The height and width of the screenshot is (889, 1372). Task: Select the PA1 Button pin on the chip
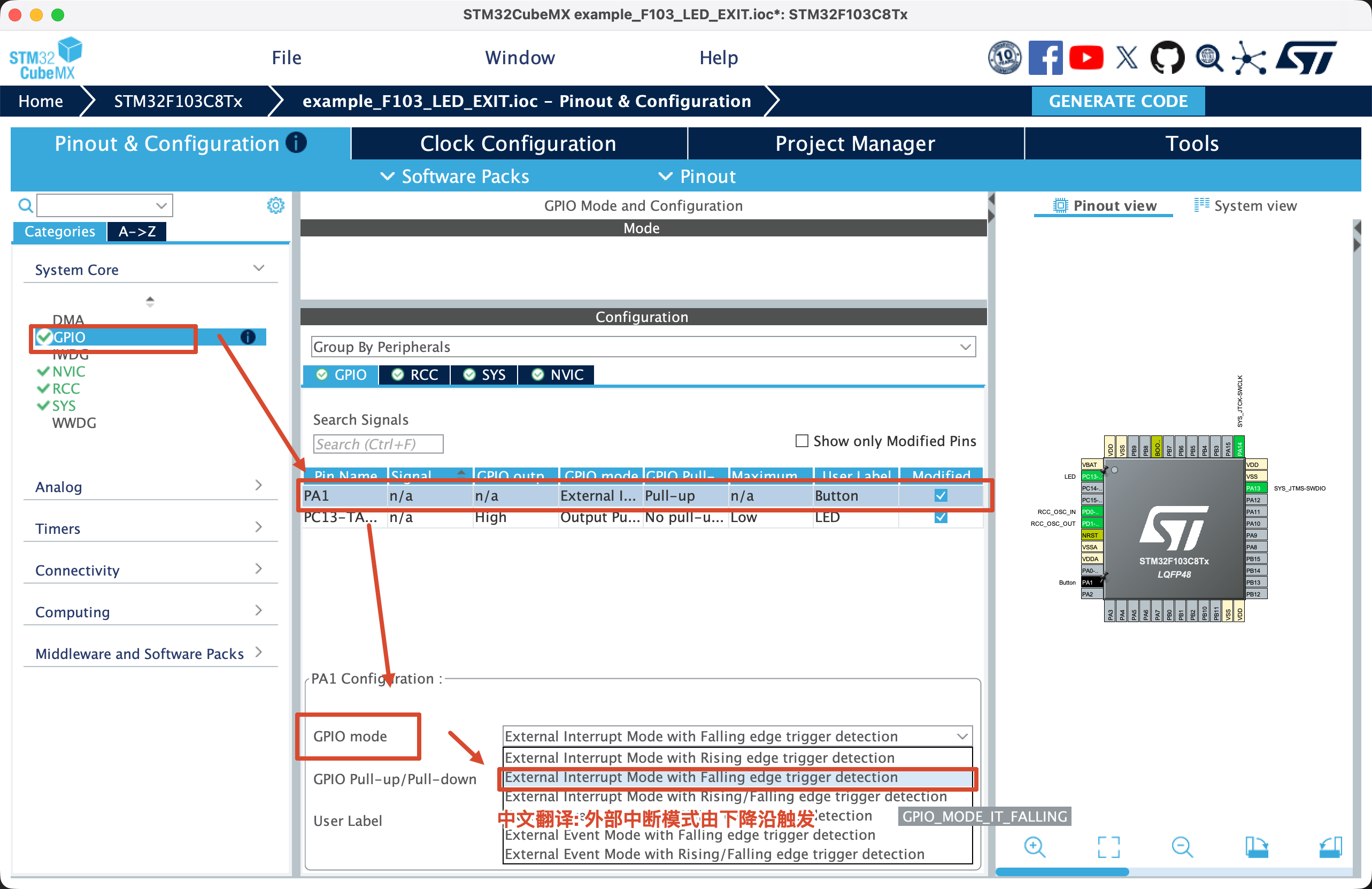(x=1091, y=583)
